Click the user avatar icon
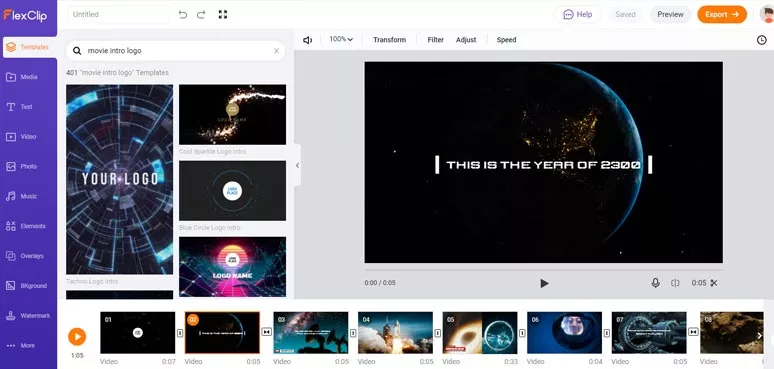 tap(767, 14)
